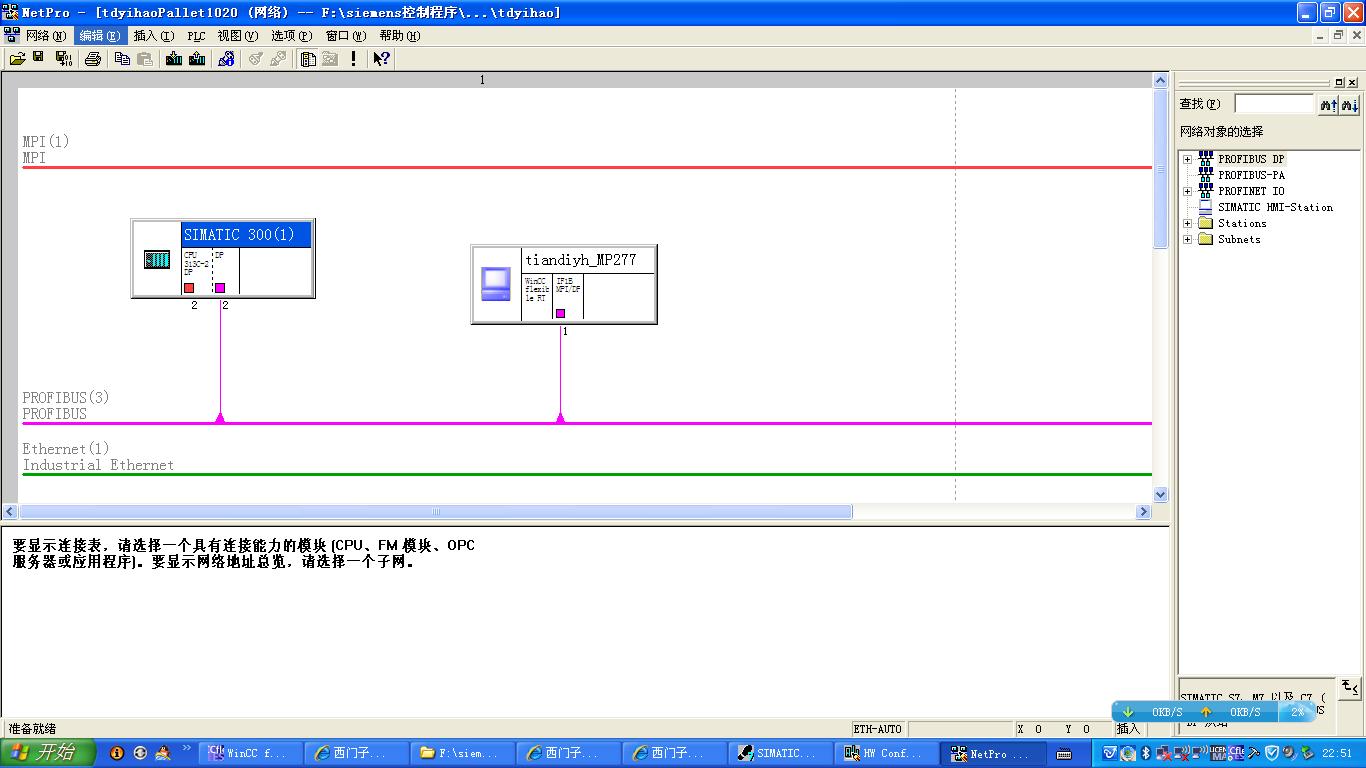
Task: Click the Print toolbar icon
Action: click(93, 59)
